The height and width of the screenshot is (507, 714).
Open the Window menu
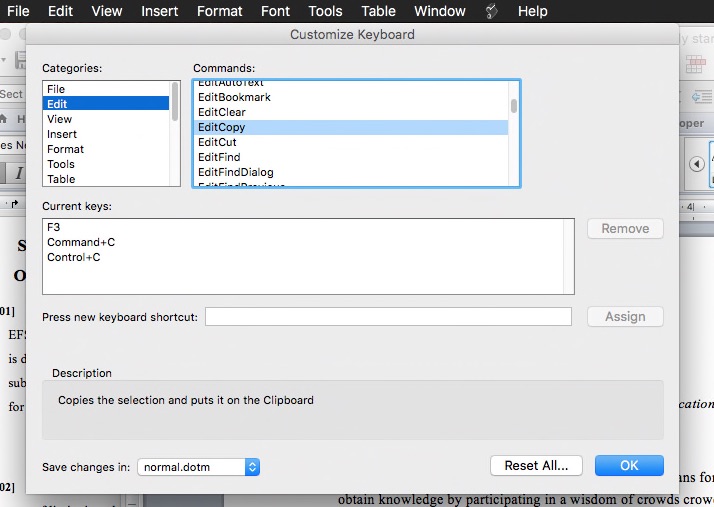coord(440,11)
